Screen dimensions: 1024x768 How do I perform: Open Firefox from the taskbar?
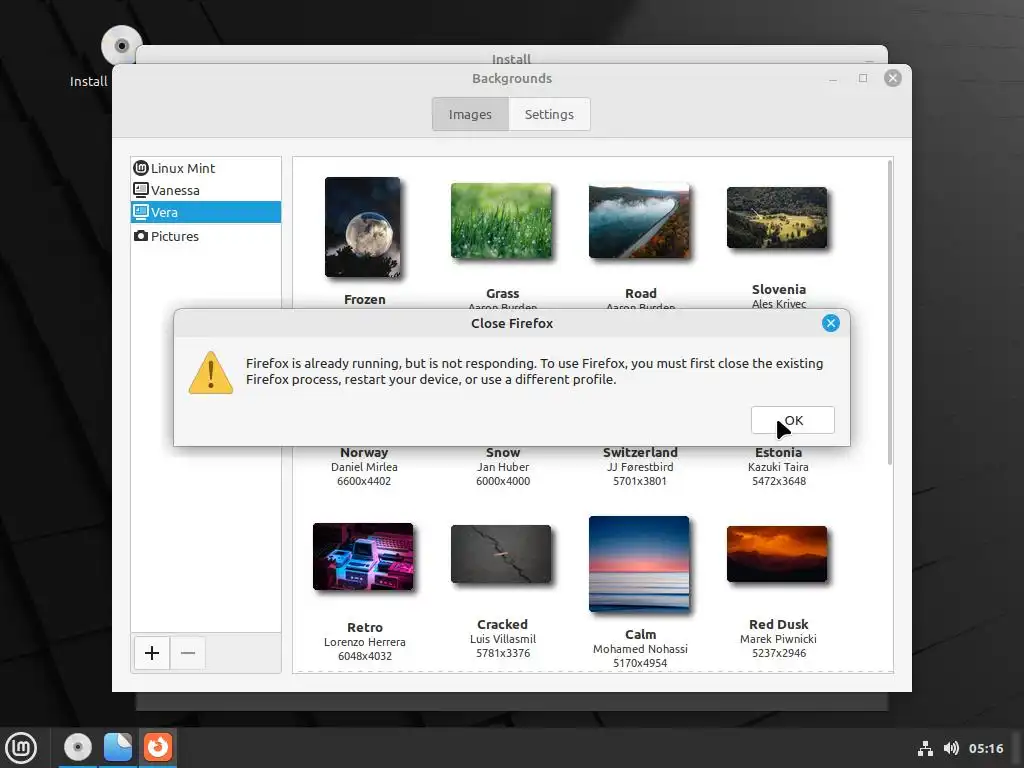click(x=157, y=747)
